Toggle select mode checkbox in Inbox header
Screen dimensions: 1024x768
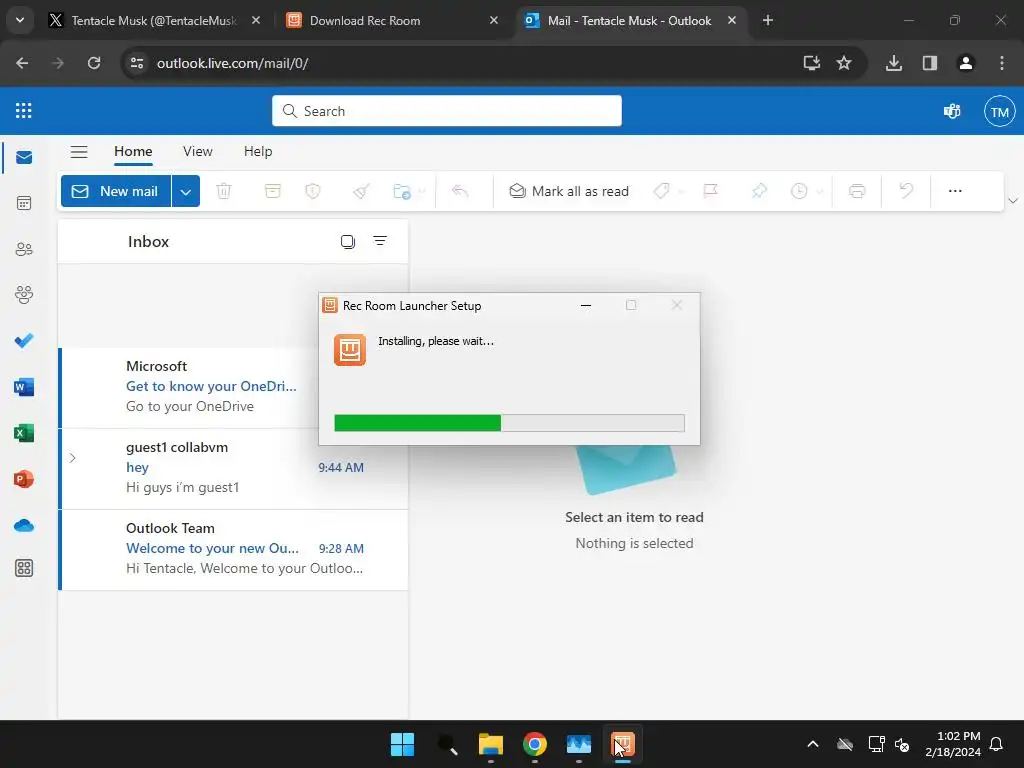click(348, 242)
